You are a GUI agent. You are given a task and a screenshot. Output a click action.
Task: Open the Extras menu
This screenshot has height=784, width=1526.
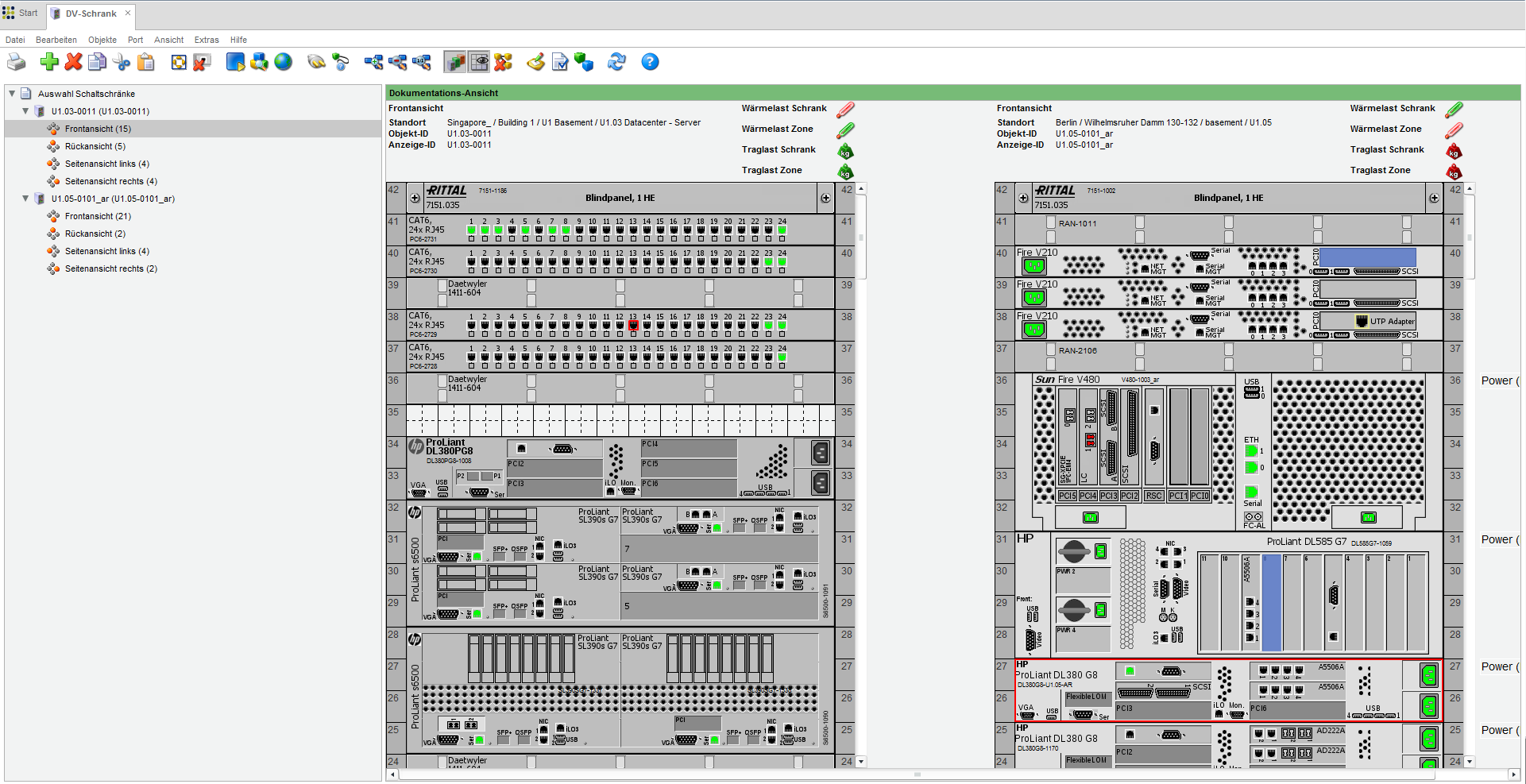coord(206,40)
